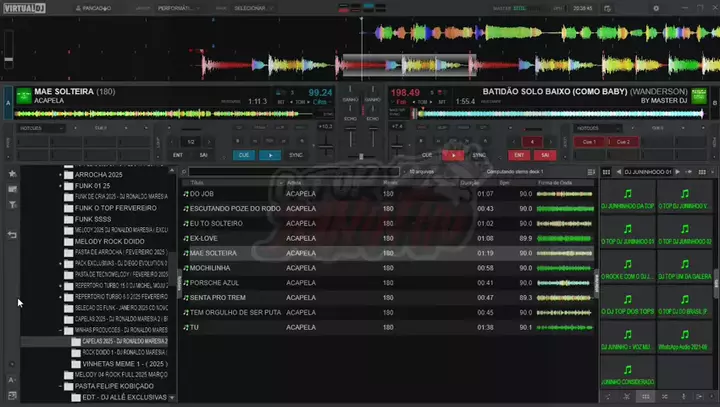
Task: Toggle the B deck selector on the right
Action: click(714, 103)
